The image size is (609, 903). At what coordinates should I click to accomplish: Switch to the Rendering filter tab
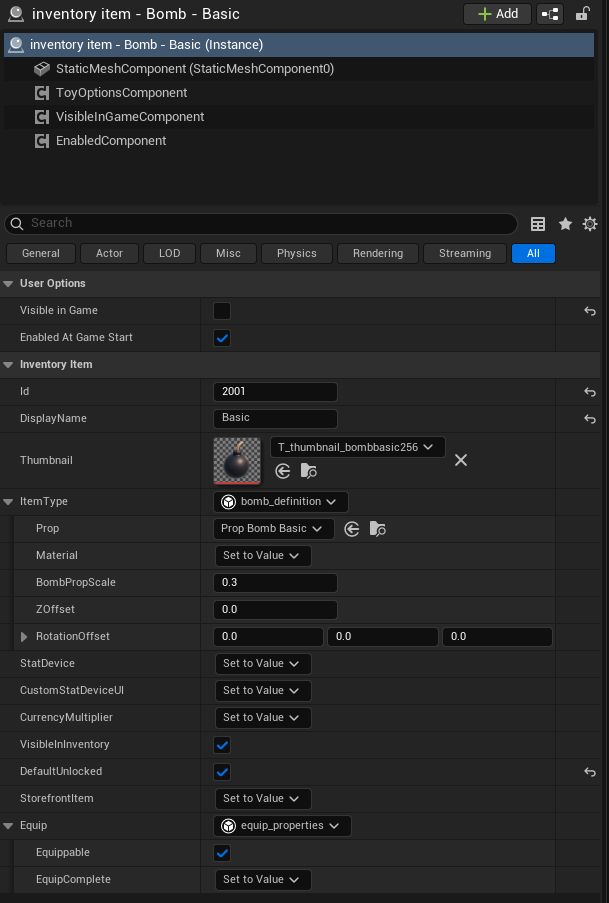pos(378,253)
